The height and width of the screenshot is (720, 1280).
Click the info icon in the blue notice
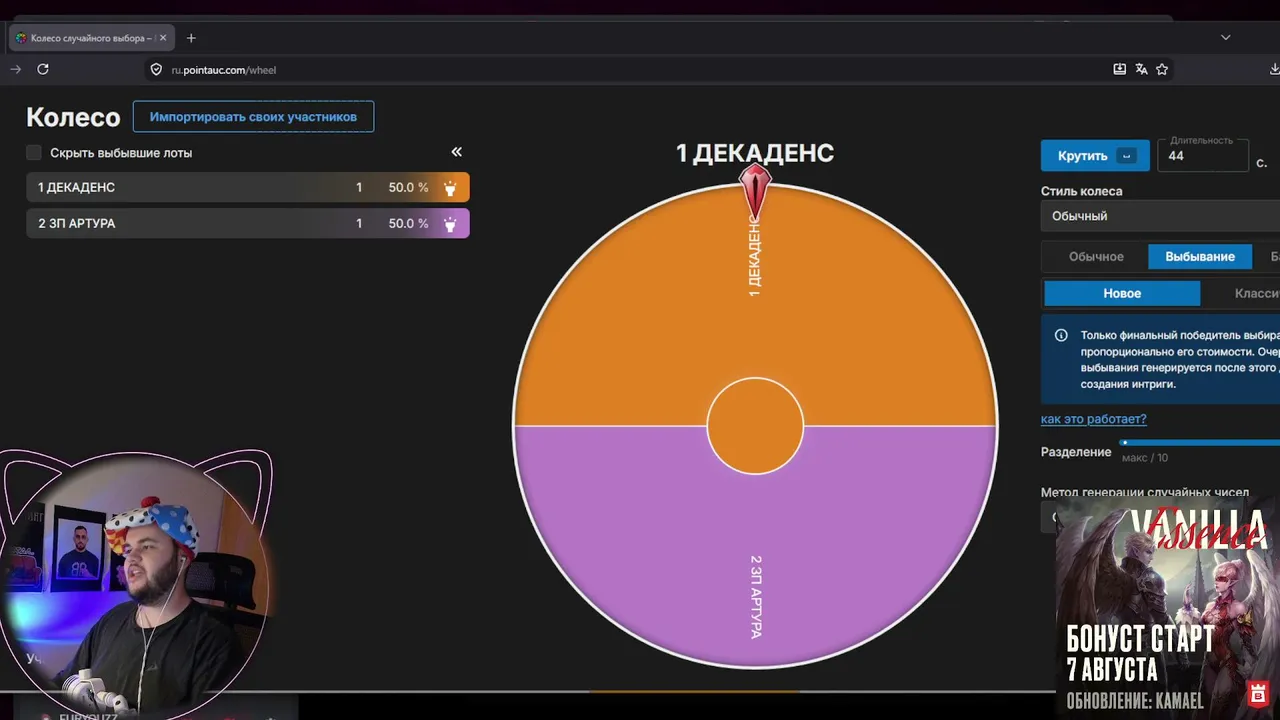1061,336
